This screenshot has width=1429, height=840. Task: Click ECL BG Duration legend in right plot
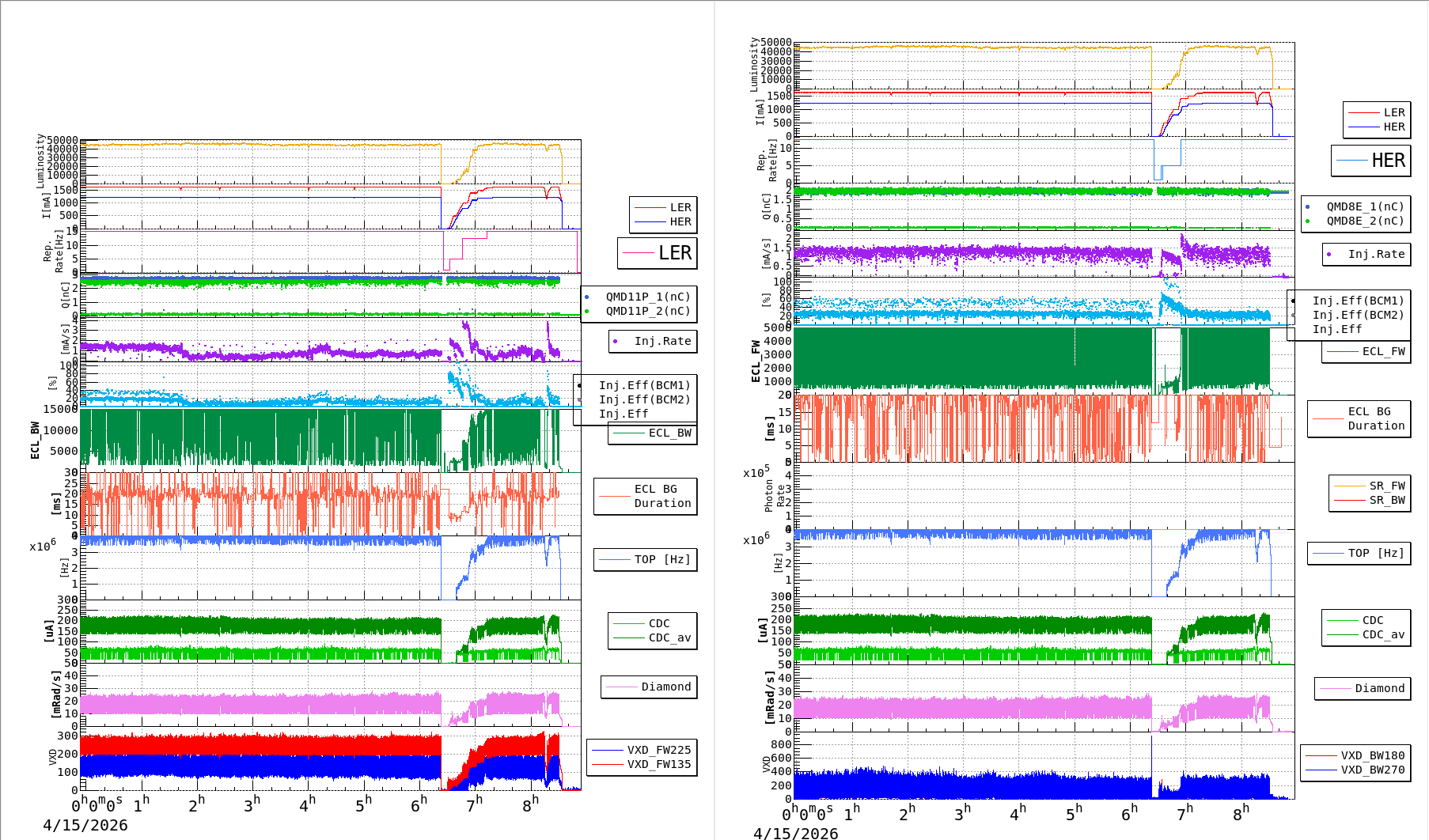click(1375, 419)
